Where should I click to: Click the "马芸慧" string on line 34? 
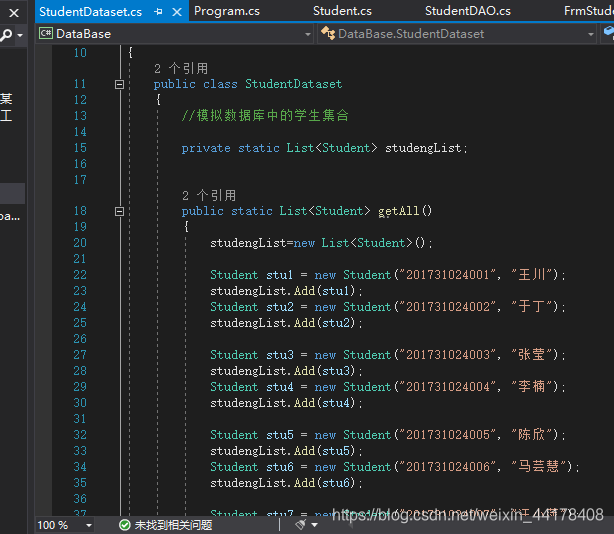[538, 466]
